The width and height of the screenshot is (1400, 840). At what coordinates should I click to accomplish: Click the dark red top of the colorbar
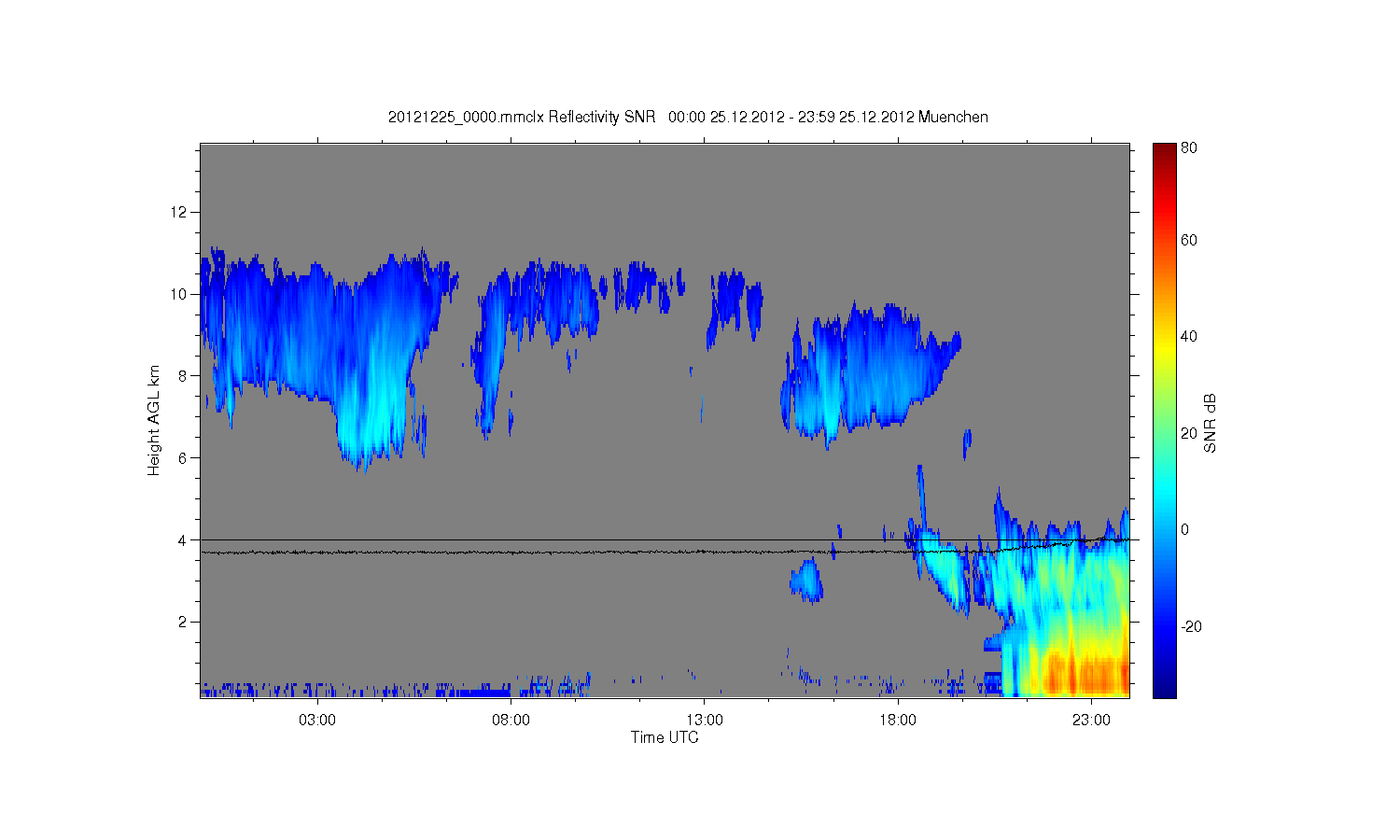[1164, 151]
